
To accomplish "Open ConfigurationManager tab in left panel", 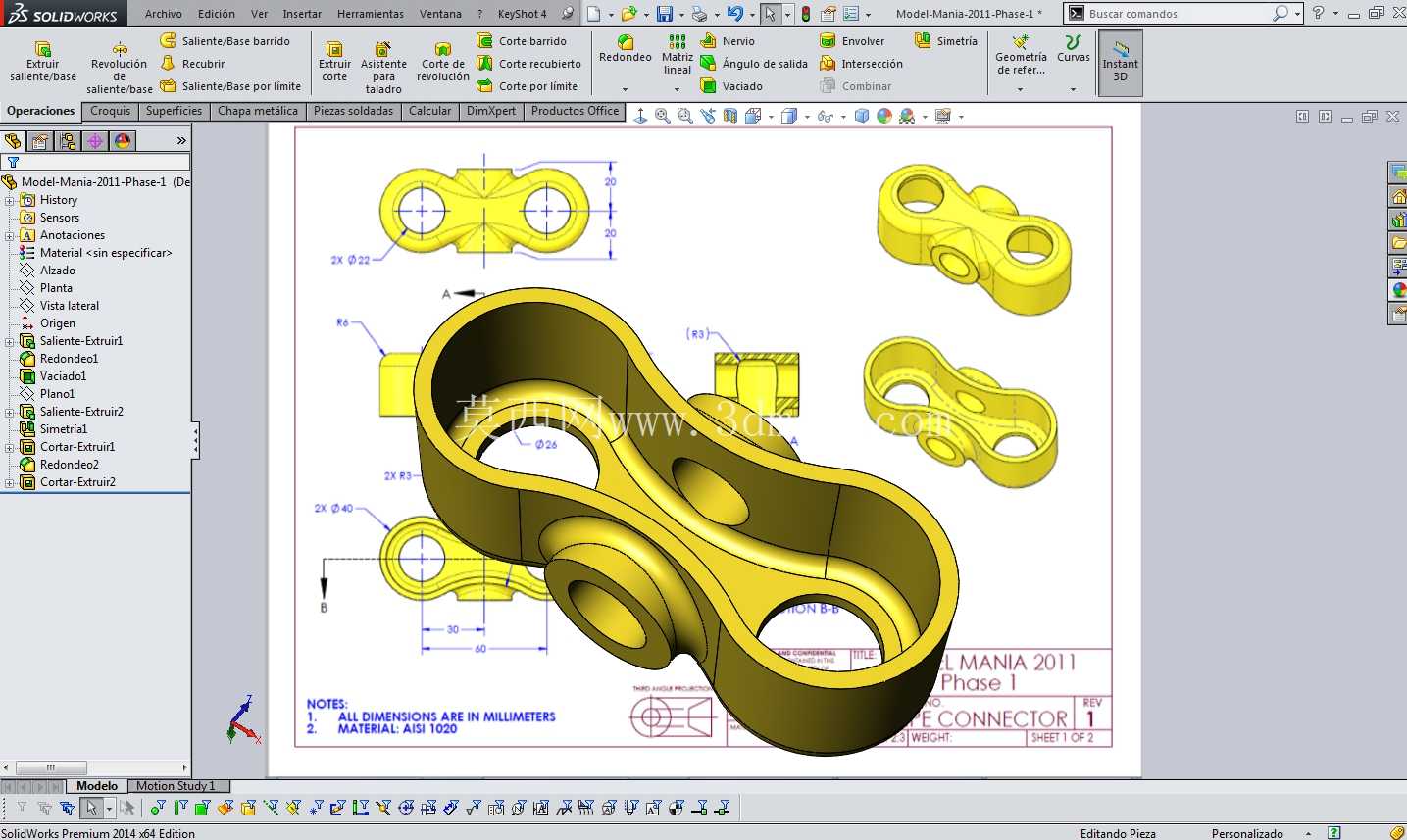I will pyautogui.click(x=68, y=141).
